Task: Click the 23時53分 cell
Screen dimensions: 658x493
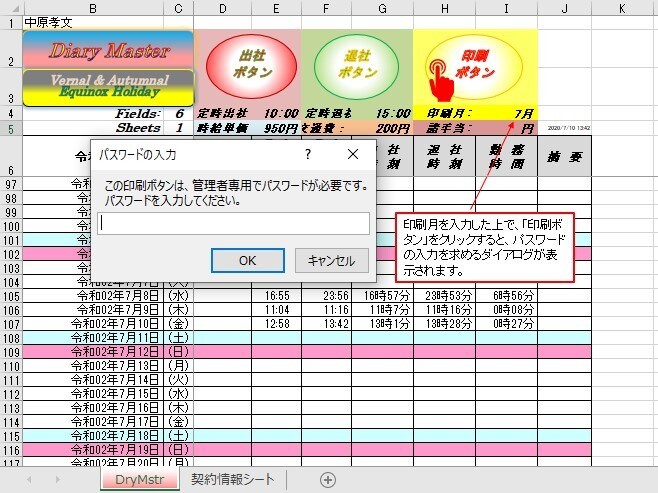Action: (x=444, y=296)
